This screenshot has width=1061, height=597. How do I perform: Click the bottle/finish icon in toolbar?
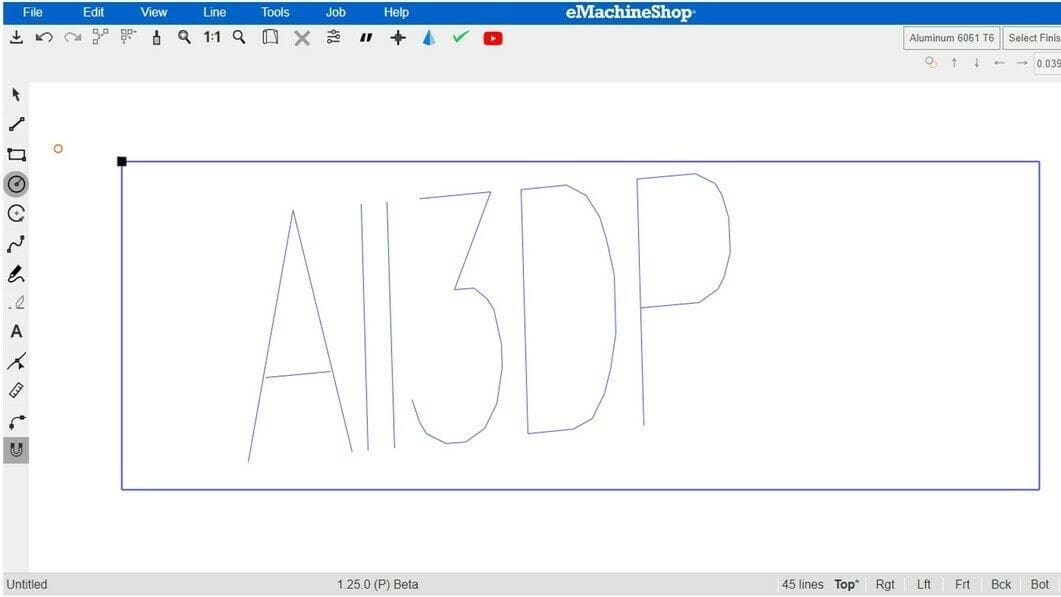pos(156,38)
